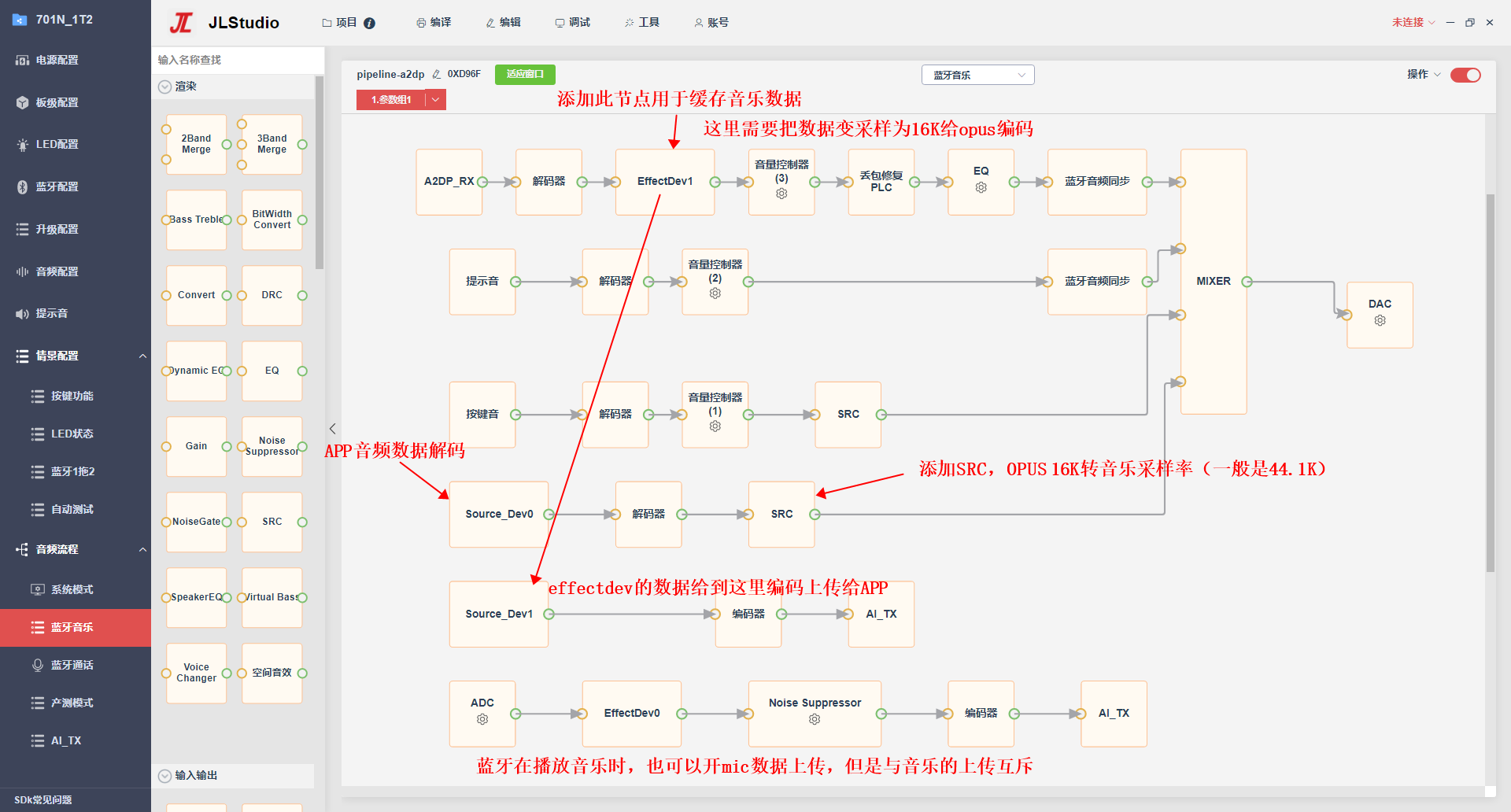Select the 1.参数组1 parameter group button
The width and height of the screenshot is (1511, 812).
pyautogui.click(x=391, y=100)
